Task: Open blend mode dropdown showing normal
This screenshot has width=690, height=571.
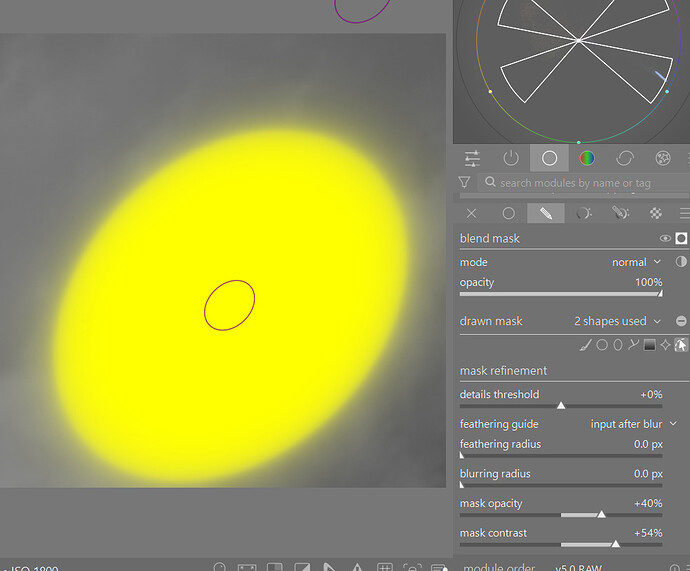Action: click(x=636, y=262)
